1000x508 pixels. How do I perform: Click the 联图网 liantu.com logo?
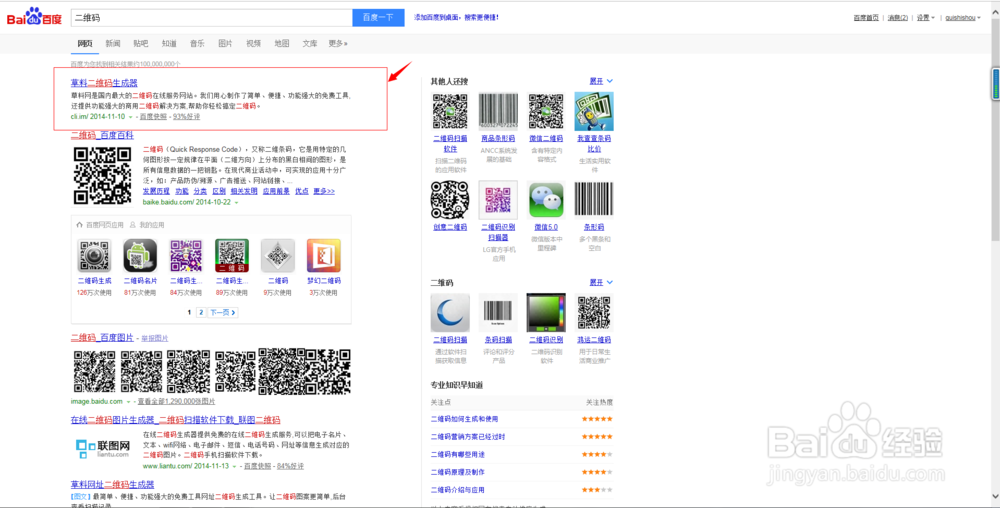(103, 449)
